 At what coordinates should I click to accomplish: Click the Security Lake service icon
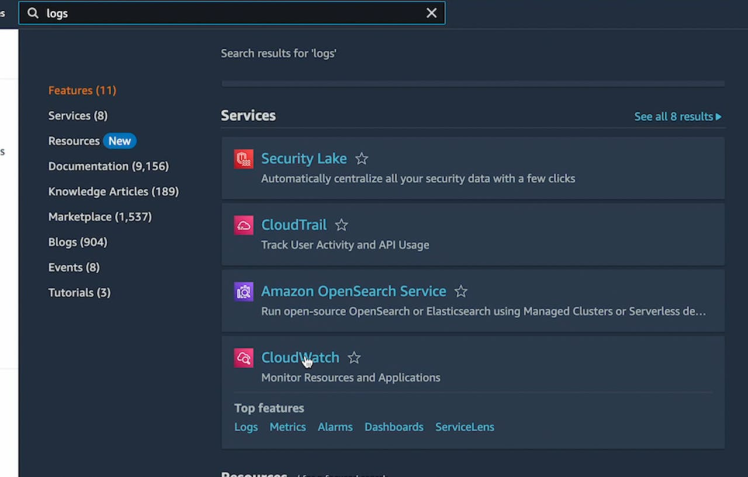244,159
